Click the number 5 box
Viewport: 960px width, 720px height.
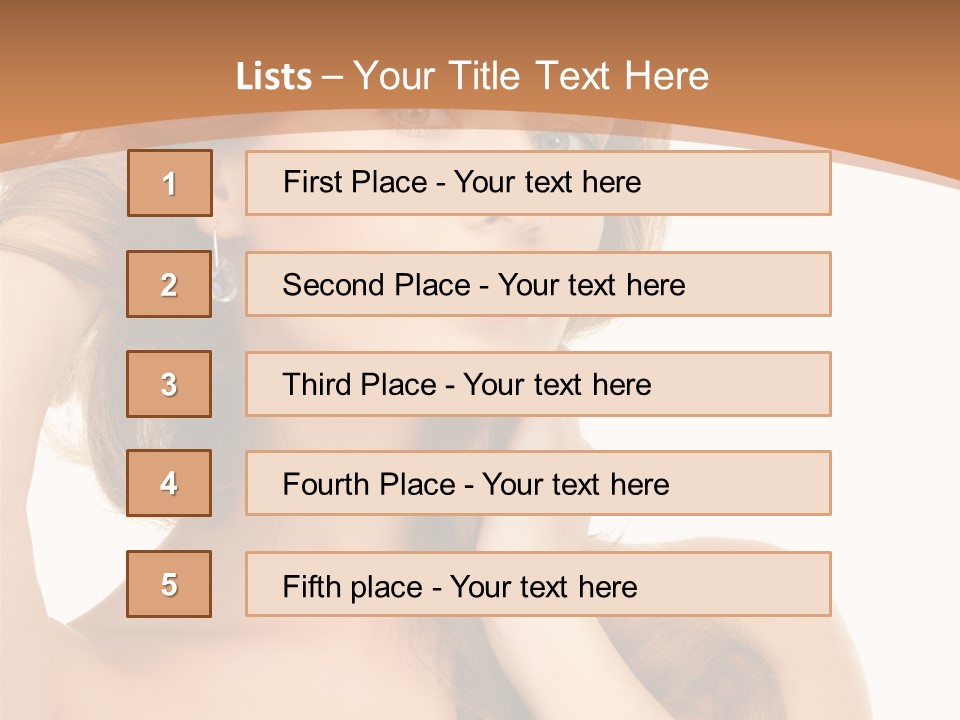(169, 584)
